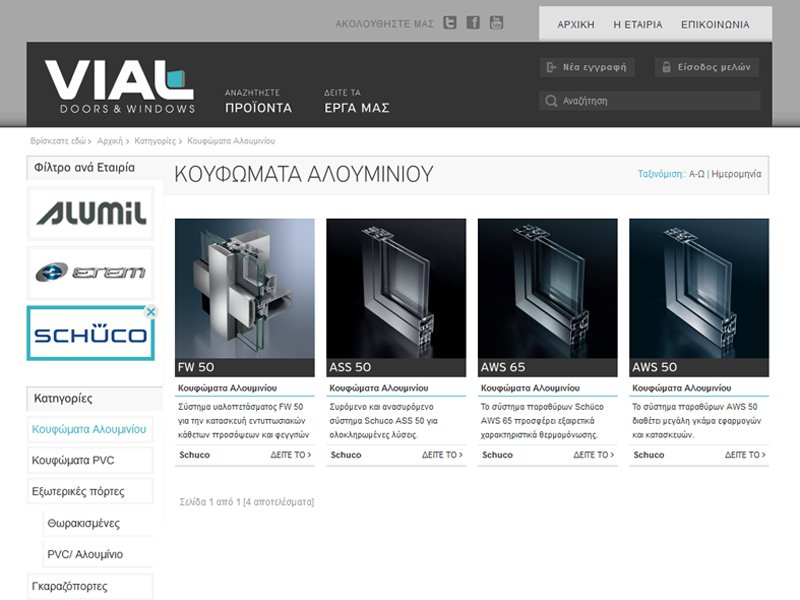Select Κουφώματα Αλουμινίου sidebar category

pyautogui.click(x=89, y=429)
